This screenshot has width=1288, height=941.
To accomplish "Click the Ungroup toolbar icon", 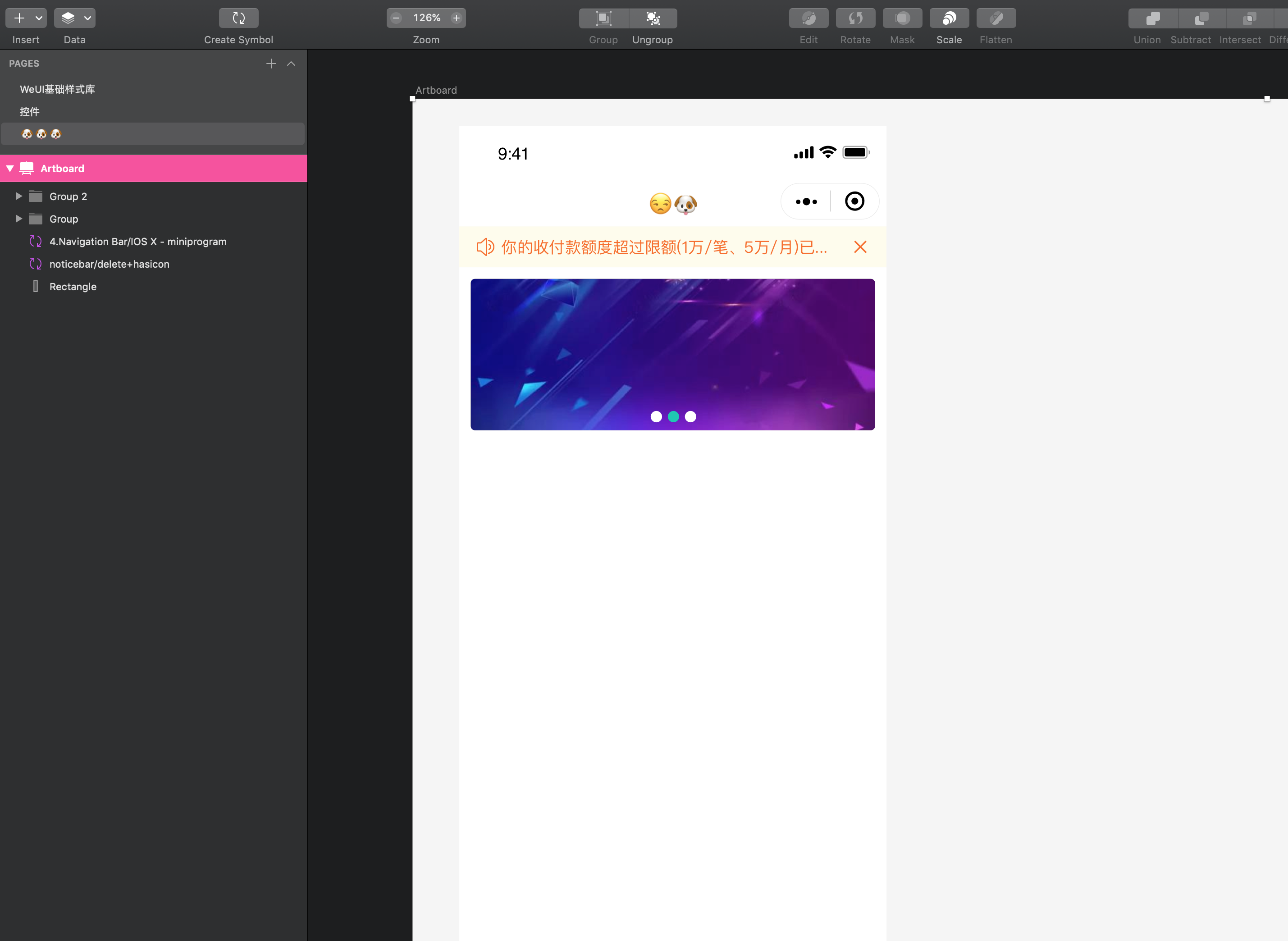I will [x=653, y=18].
